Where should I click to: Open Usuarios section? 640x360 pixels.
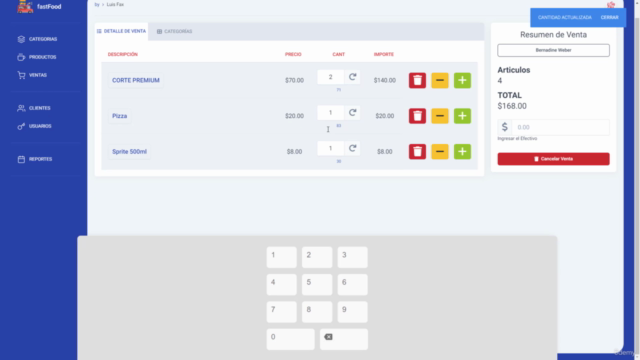tap(35, 126)
